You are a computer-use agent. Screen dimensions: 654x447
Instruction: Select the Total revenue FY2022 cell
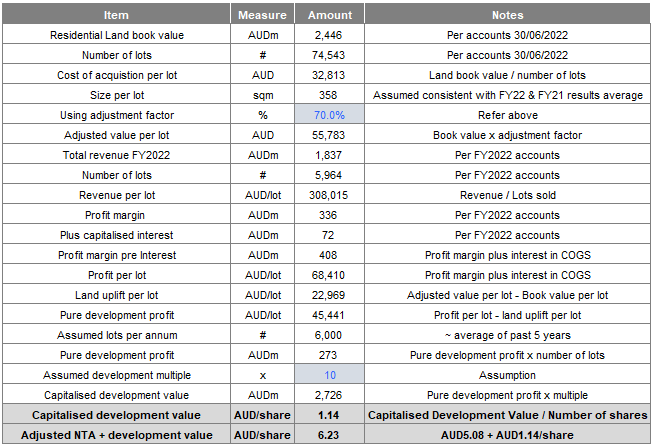116,155
